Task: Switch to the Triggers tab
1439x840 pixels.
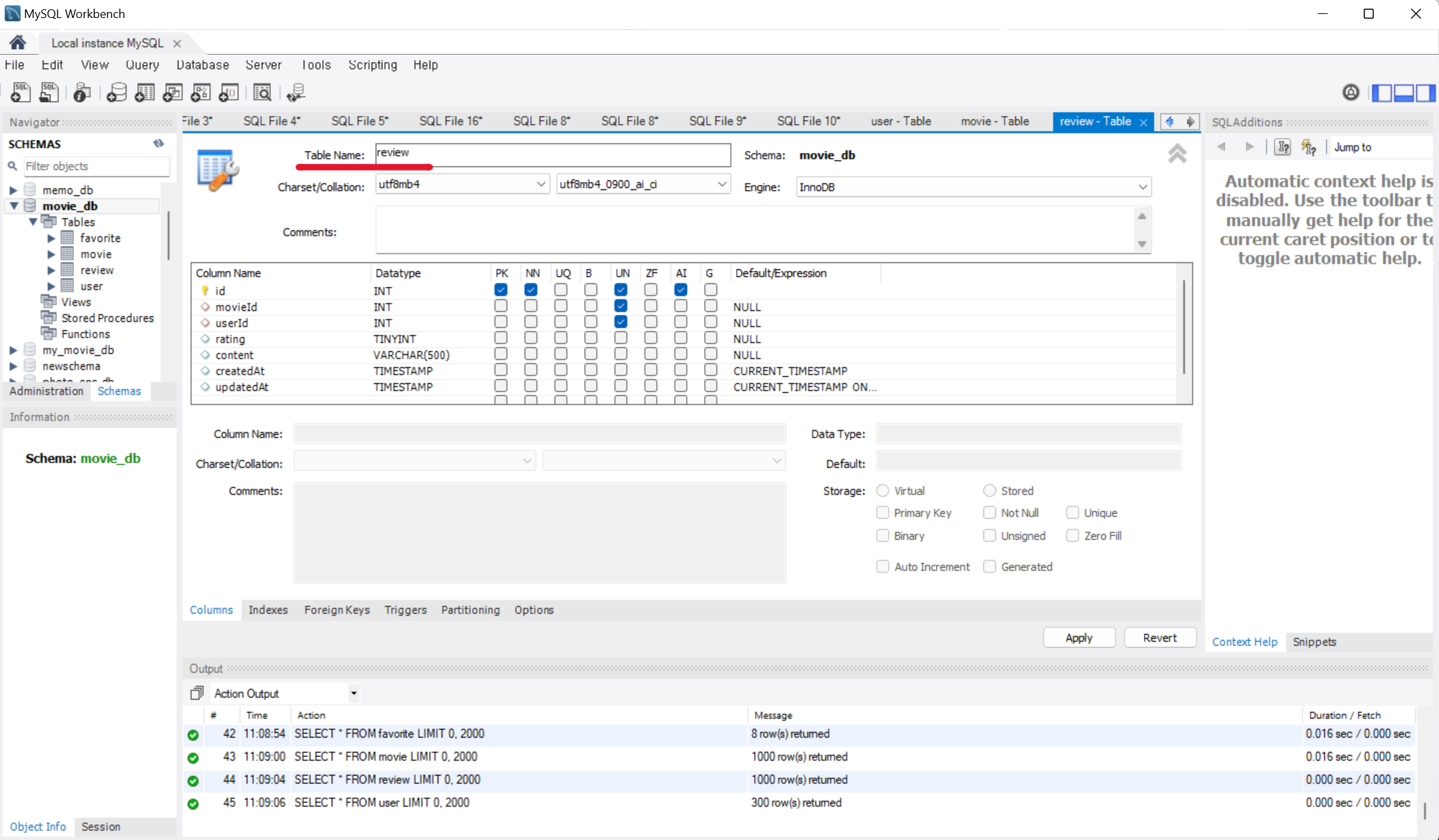Action: 405,610
